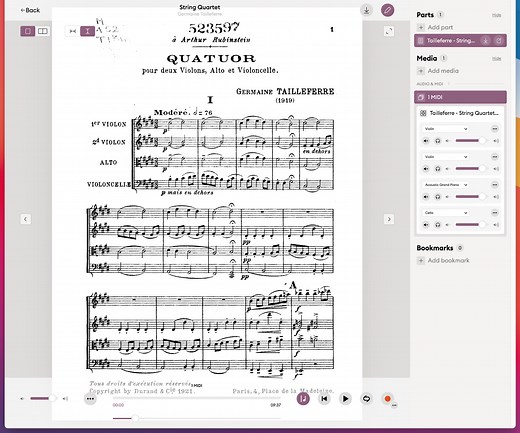Image resolution: width=520 pixels, height=433 pixels.
Task: Mute the first Violin track
Action: pyautogui.click(x=426, y=141)
